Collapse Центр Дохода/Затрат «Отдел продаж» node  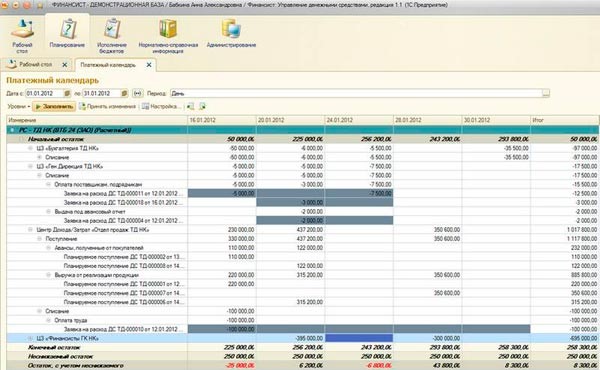(x=30, y=230)
